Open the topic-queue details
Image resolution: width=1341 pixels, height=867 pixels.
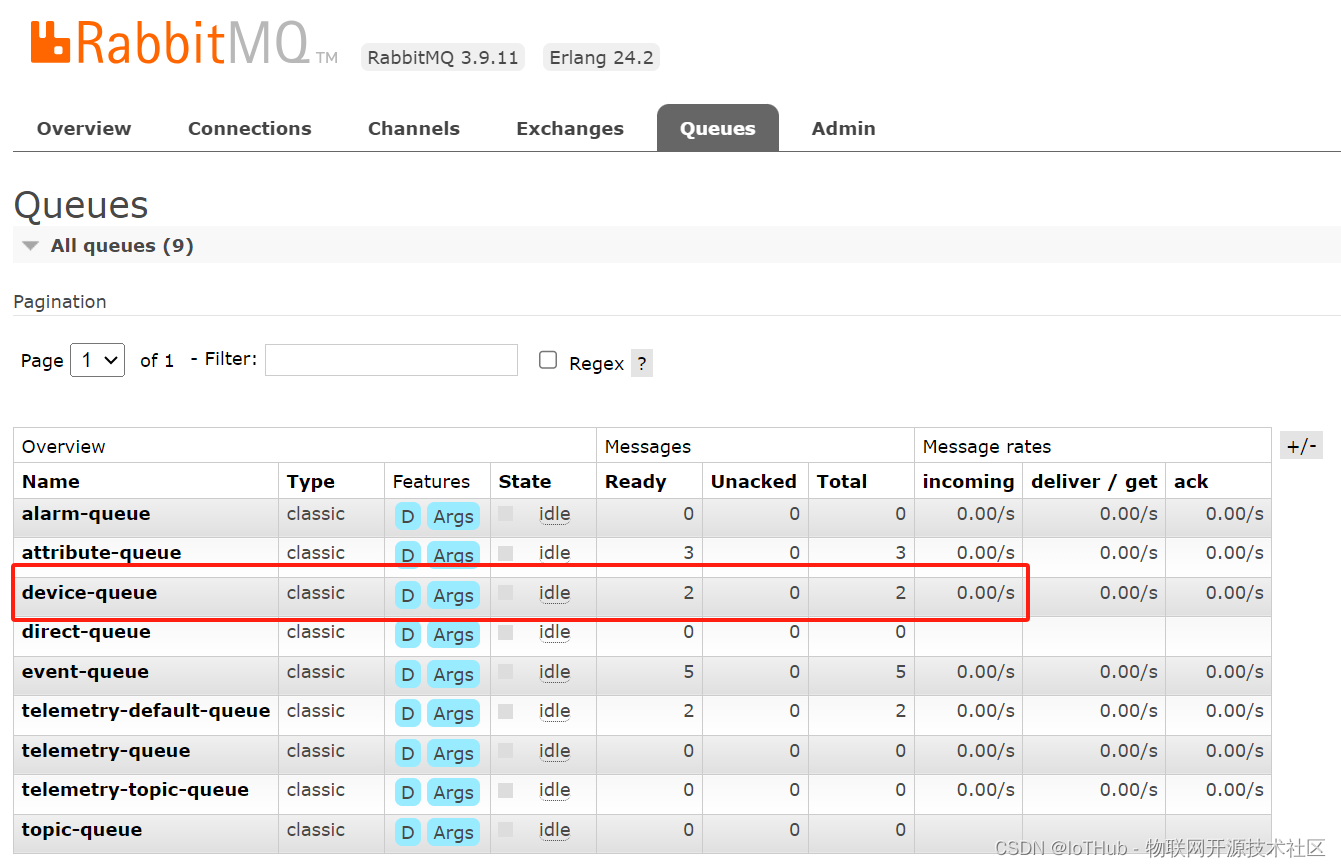[x=82, y=830]
